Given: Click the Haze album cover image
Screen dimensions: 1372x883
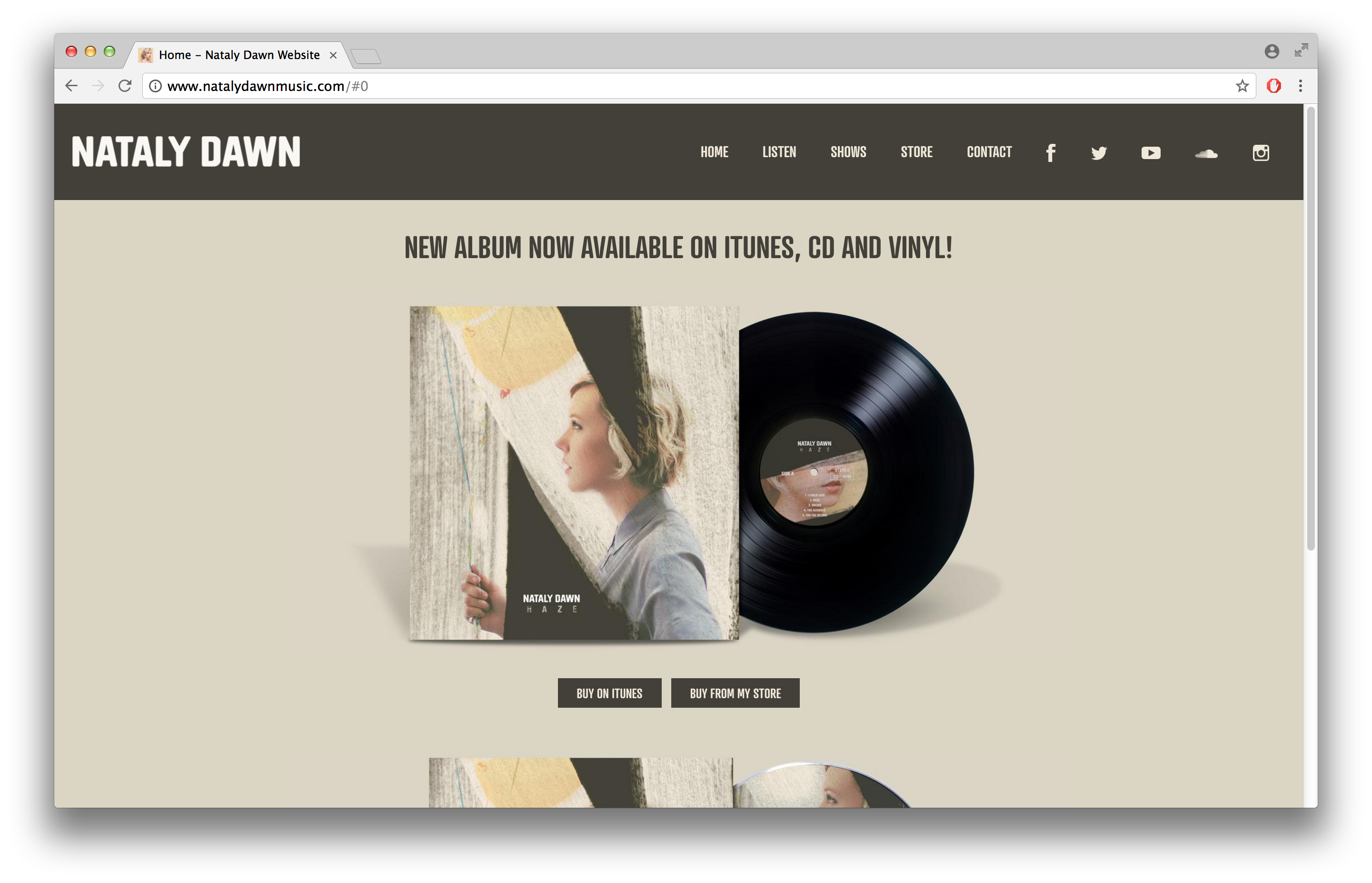Looking at the screenshot, I should (x=574, y=473).
